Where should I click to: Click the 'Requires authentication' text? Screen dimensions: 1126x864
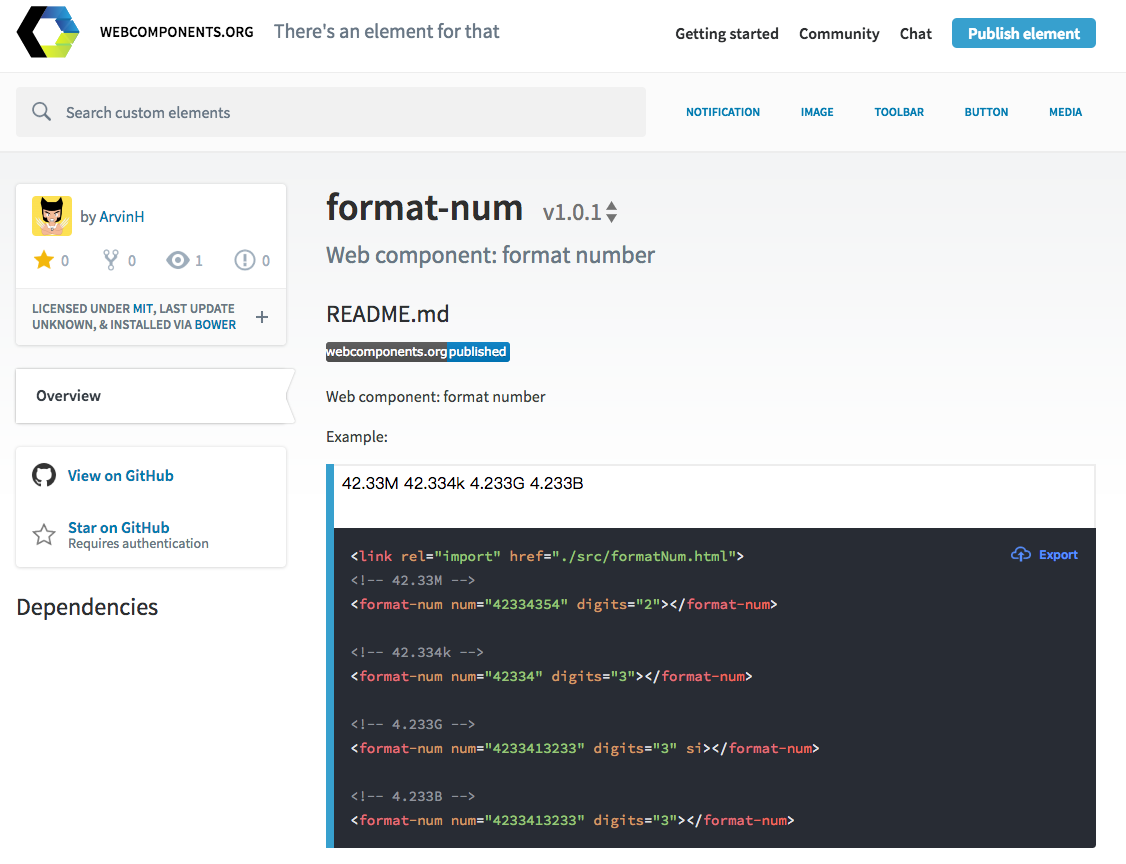139,544
